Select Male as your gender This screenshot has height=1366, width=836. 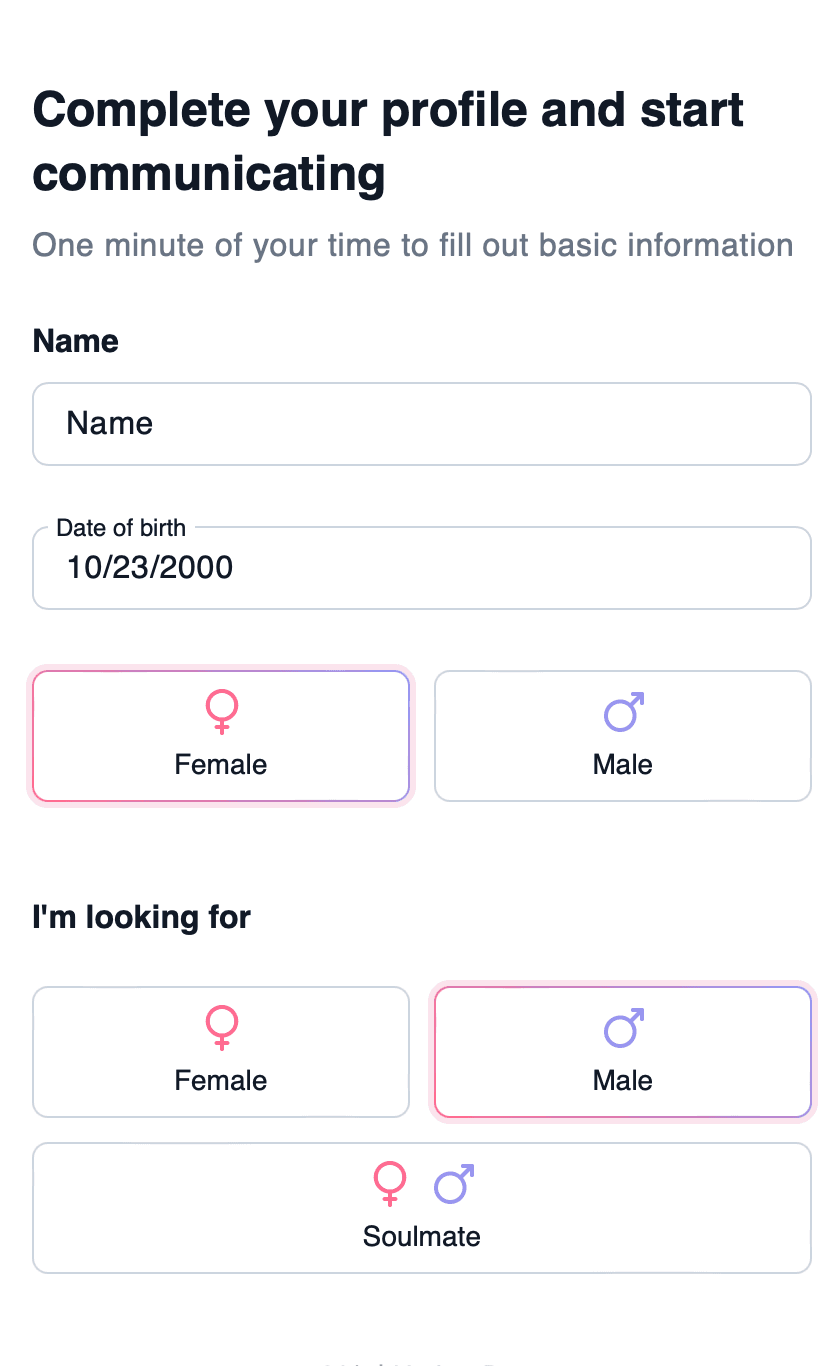click(622, 736)
